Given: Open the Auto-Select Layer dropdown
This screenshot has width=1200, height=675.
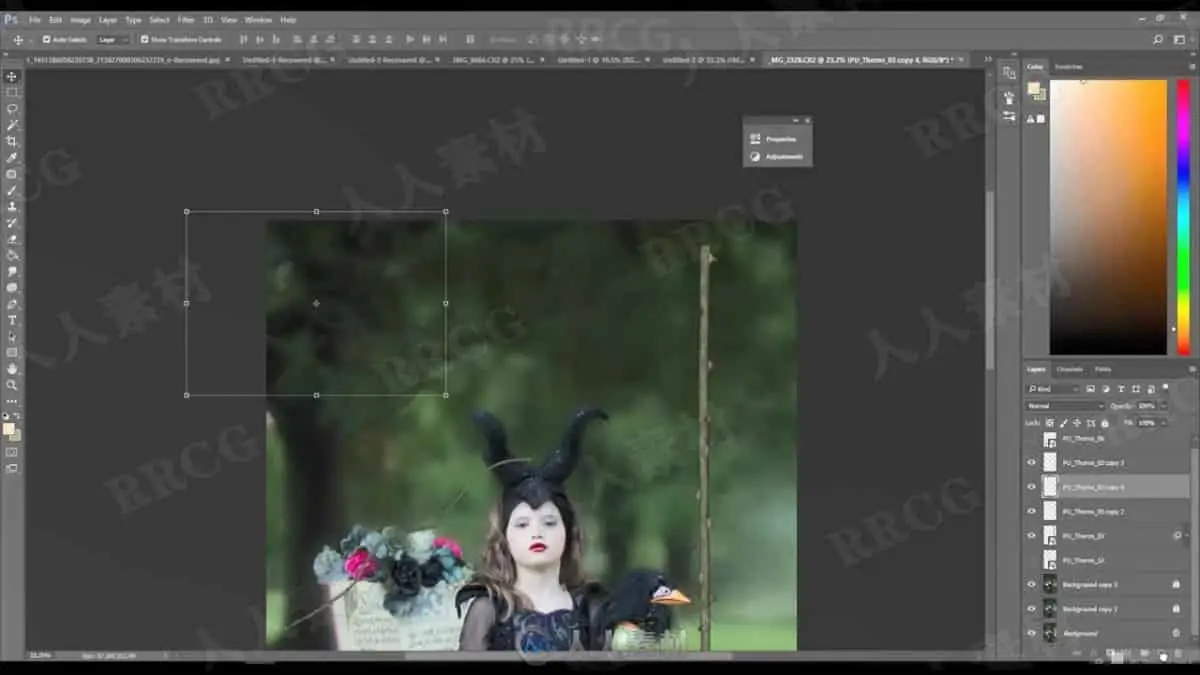Looking at the screenshot, I should point(113,39).
